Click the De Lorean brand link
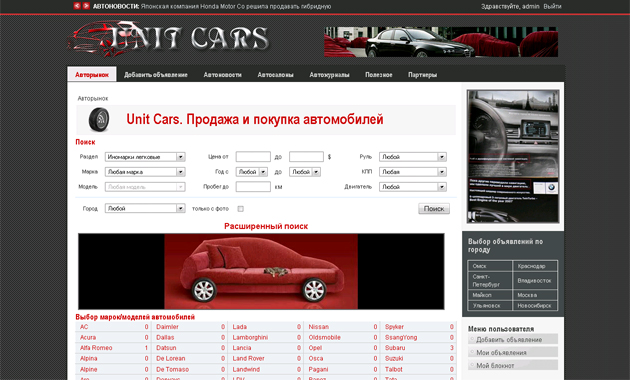Screen dimensions: 630x380 [171, 358]
